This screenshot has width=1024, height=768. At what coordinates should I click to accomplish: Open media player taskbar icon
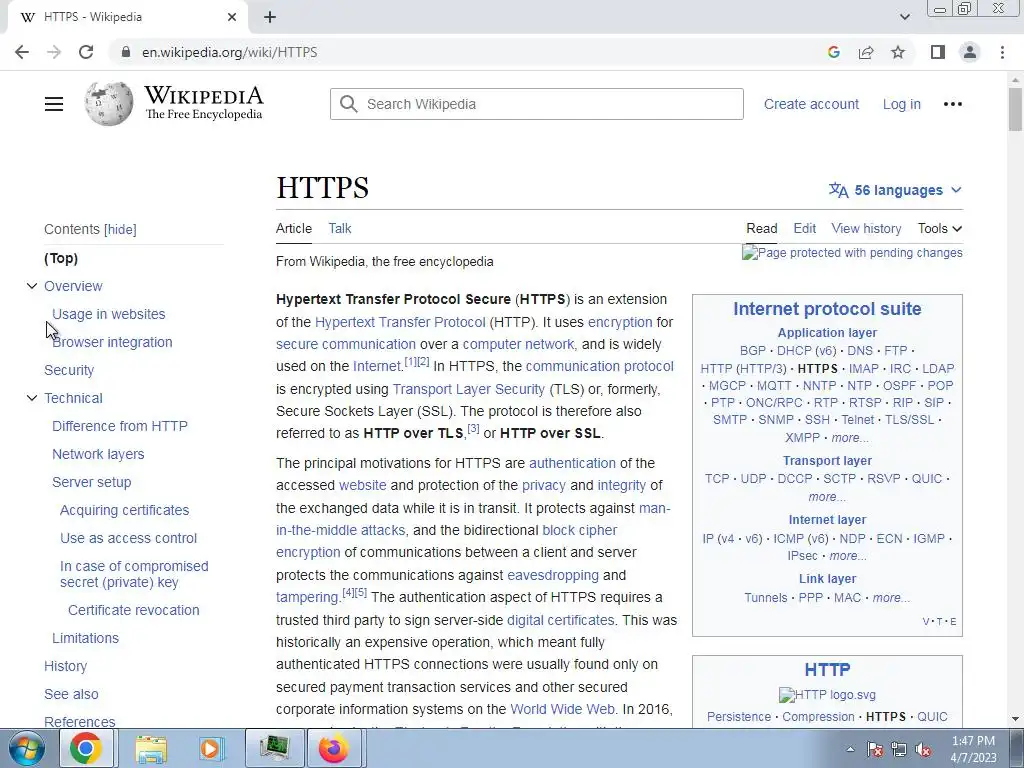211,748
